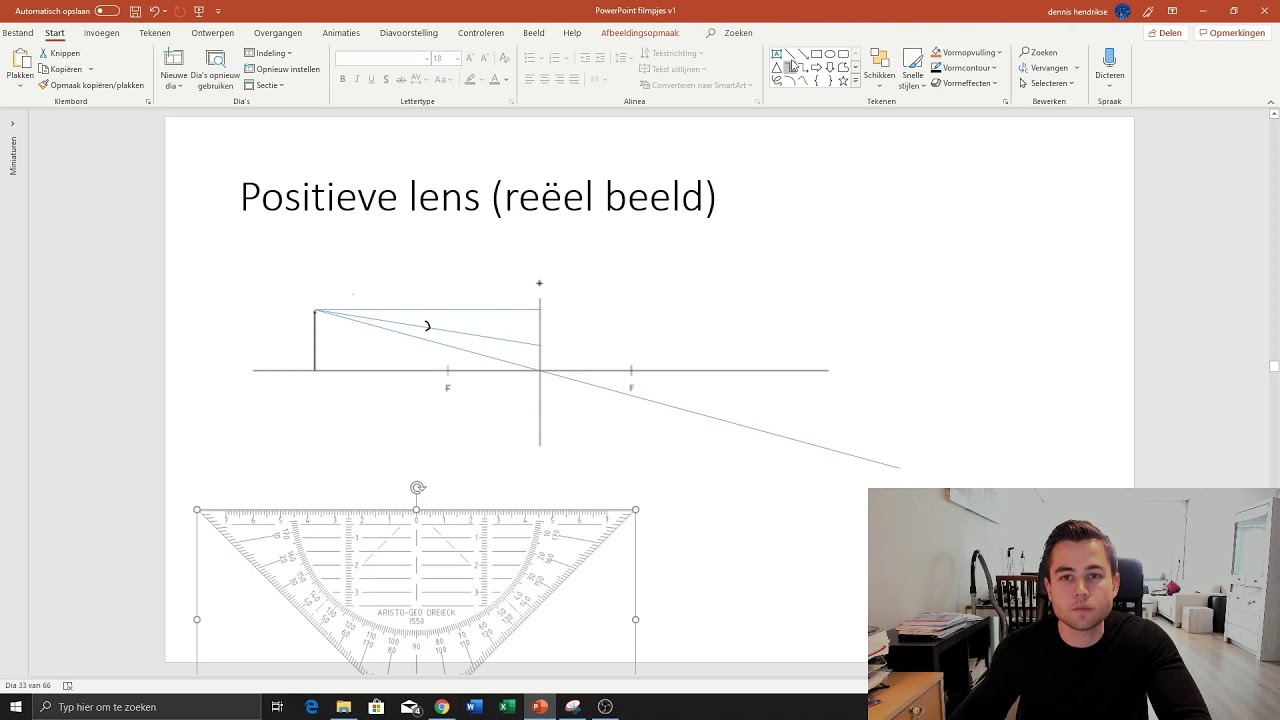The width and height of the screenshot is (1280, 720).
Task: Open the Vormeffecten shape effects dropdown
Action: pyautogui.click(x=964, y=83)
